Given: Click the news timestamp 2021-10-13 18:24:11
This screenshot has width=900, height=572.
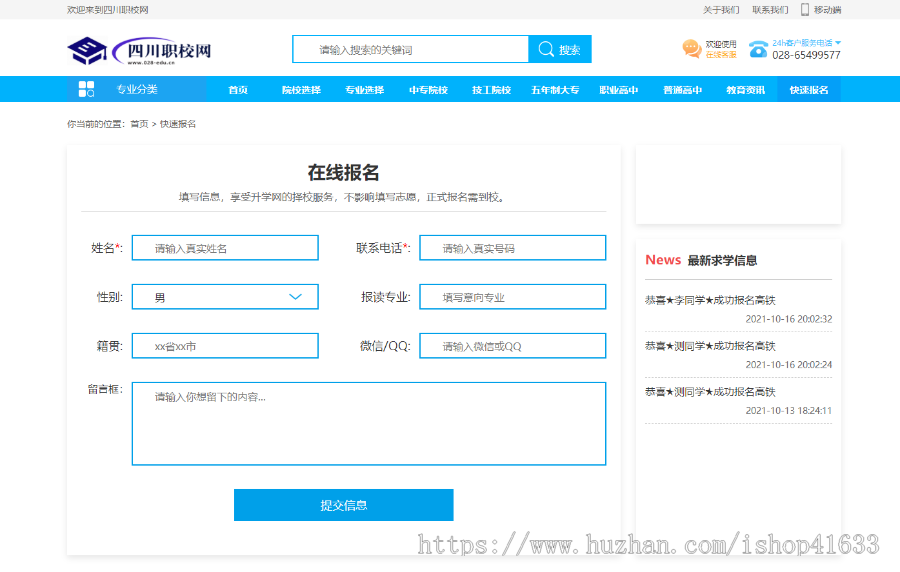Looking at the screenshot, I should click(x=789, y=410).
